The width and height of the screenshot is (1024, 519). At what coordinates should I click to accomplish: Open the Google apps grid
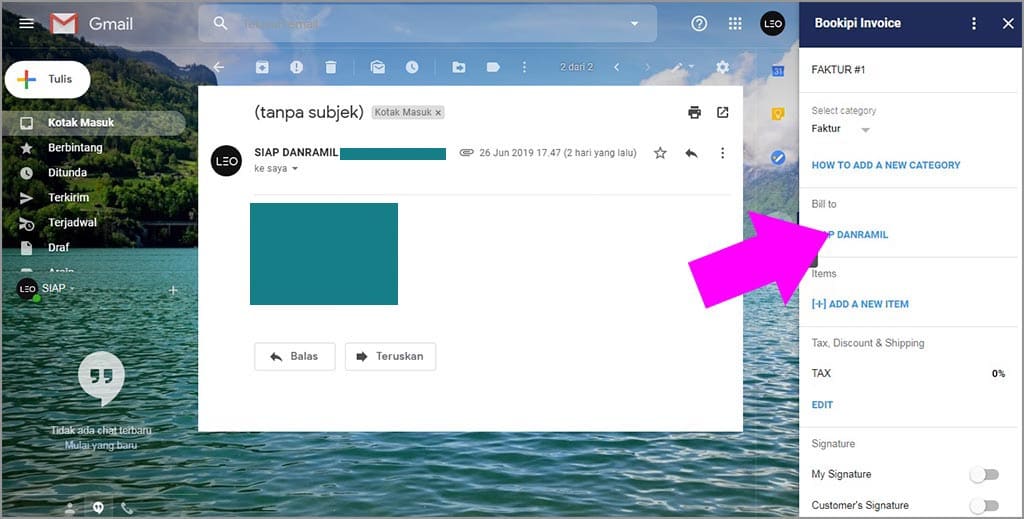[735, 24]
